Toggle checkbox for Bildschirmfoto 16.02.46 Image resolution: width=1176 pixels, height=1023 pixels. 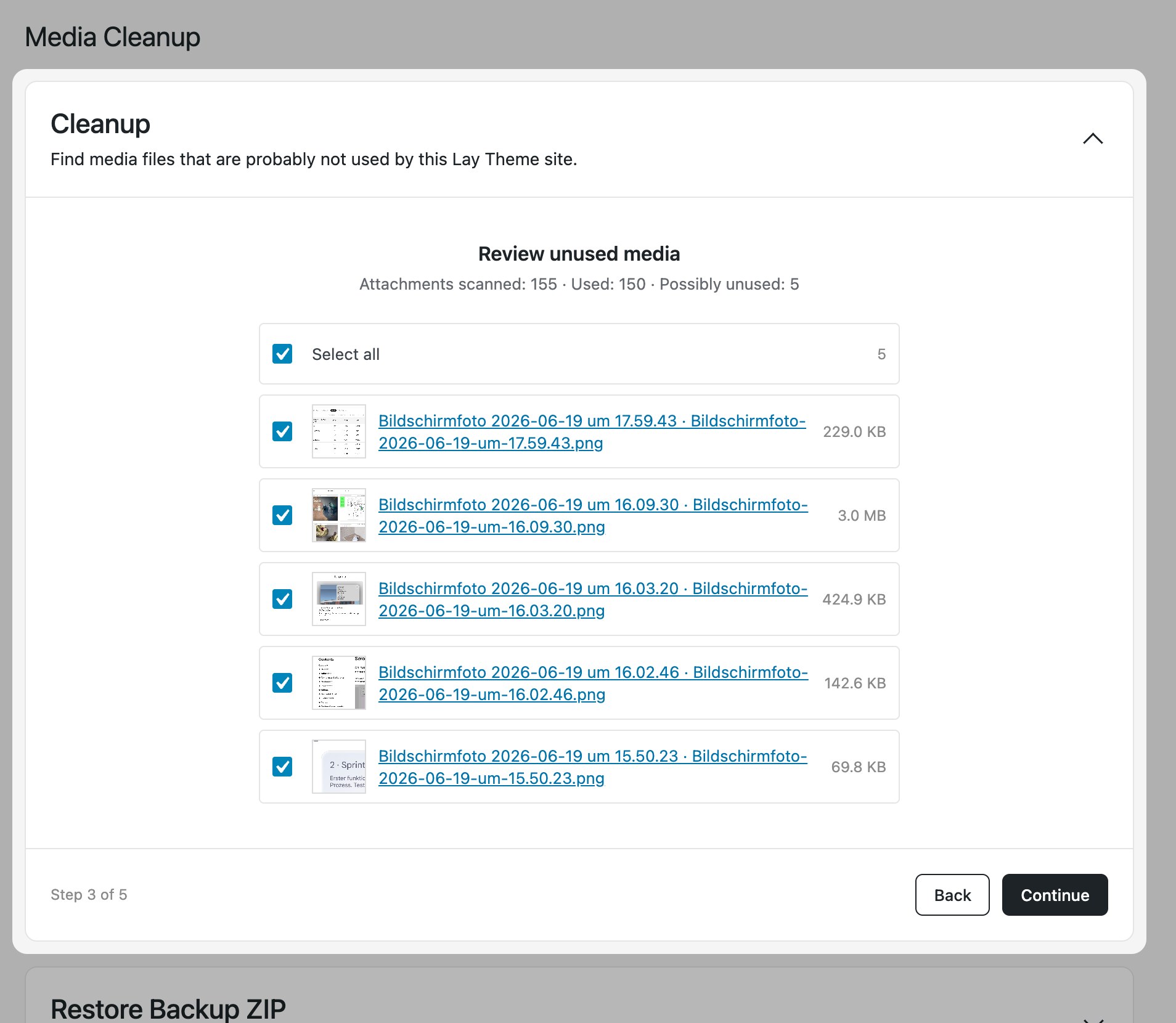coord(282,683)
